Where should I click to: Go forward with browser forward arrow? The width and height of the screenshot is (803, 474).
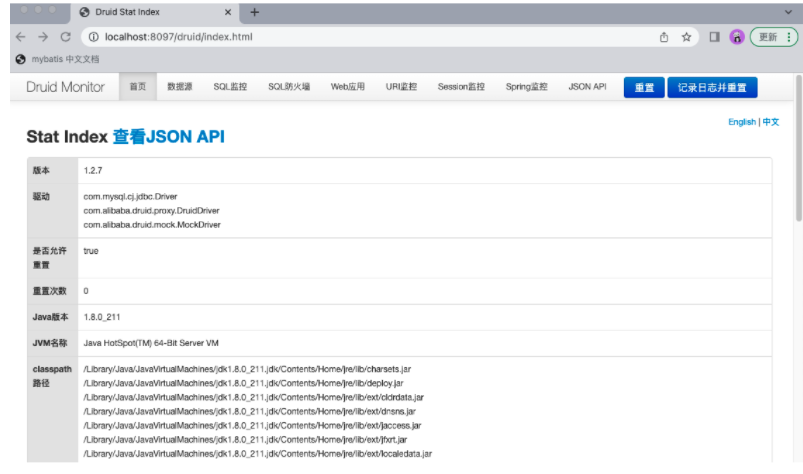pyautogui.click(x=43, y=37)
